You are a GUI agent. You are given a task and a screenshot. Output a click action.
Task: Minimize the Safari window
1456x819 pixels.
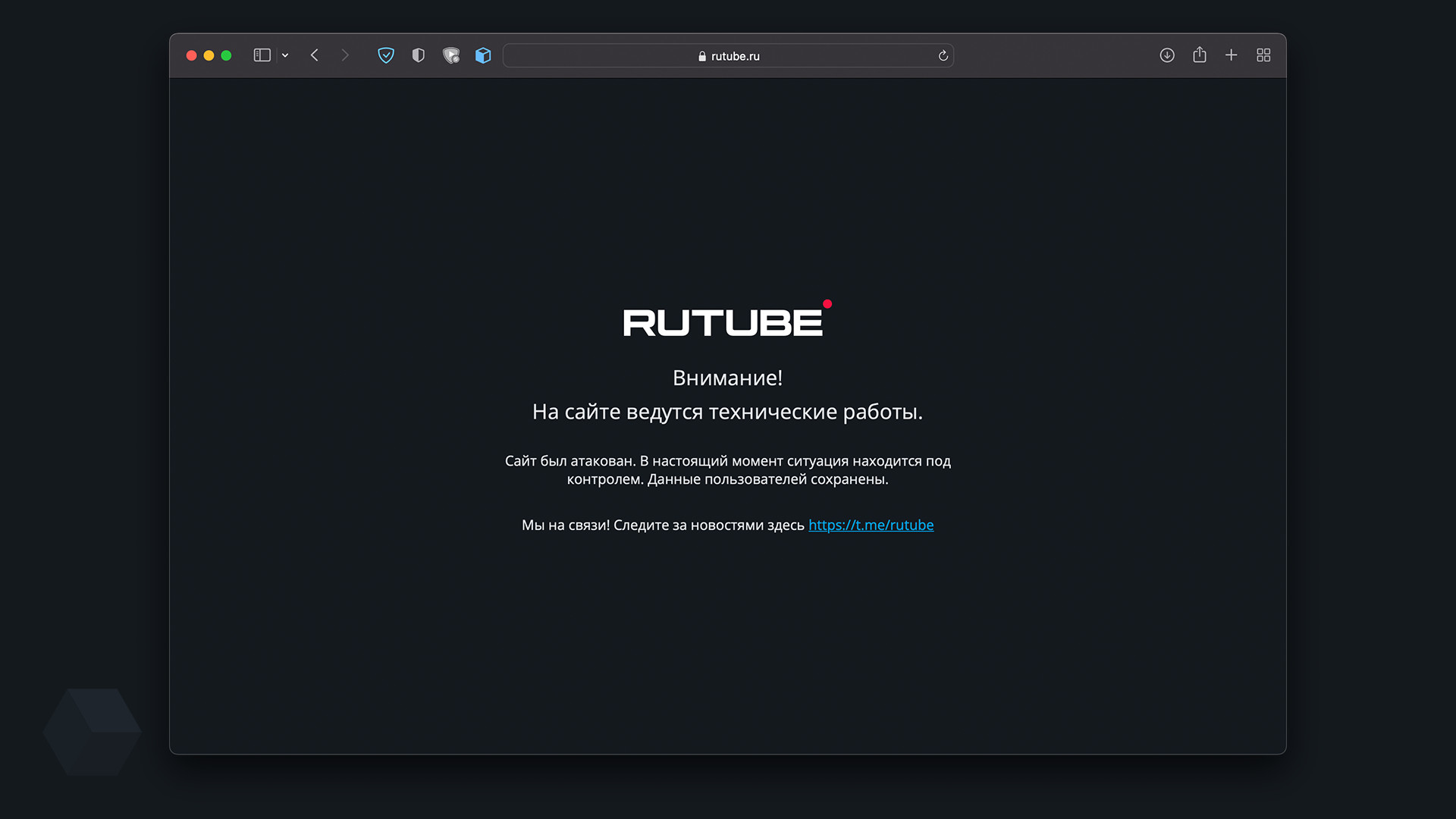[209, 55]
